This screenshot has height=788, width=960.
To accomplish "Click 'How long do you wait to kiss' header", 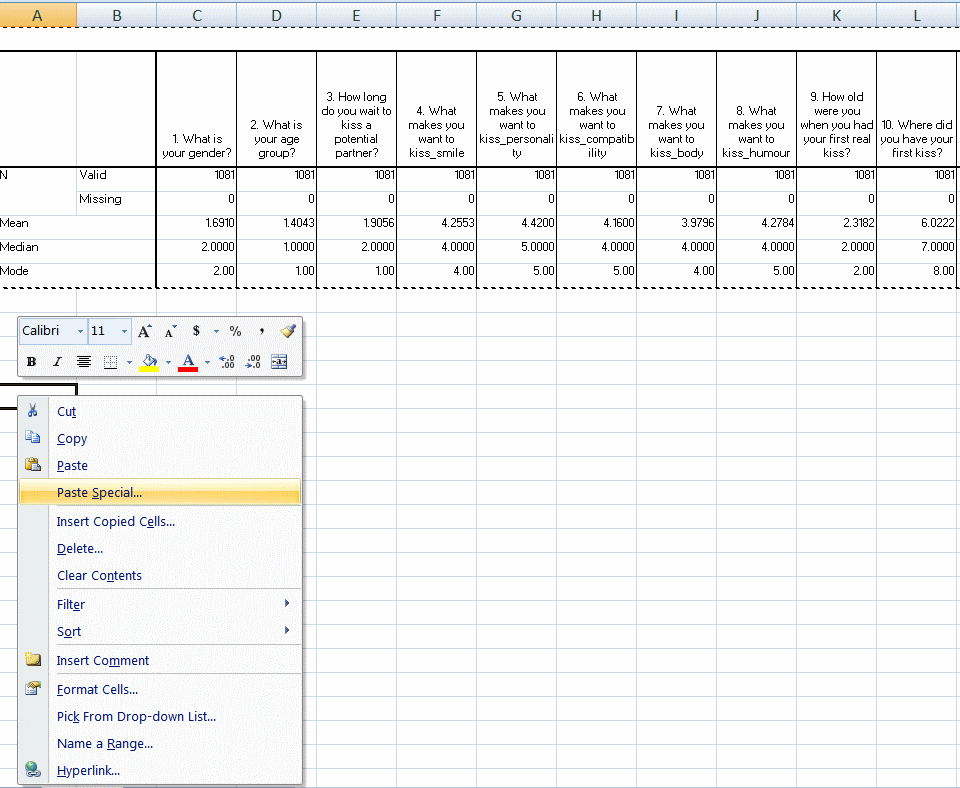I will (x=356, y=109).
